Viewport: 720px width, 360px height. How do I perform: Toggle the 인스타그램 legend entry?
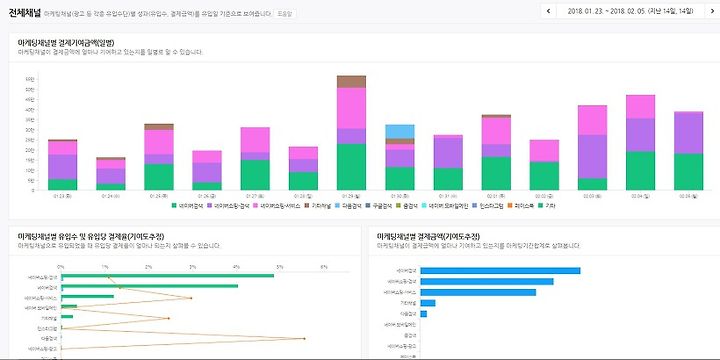click(x=488, y=206)
